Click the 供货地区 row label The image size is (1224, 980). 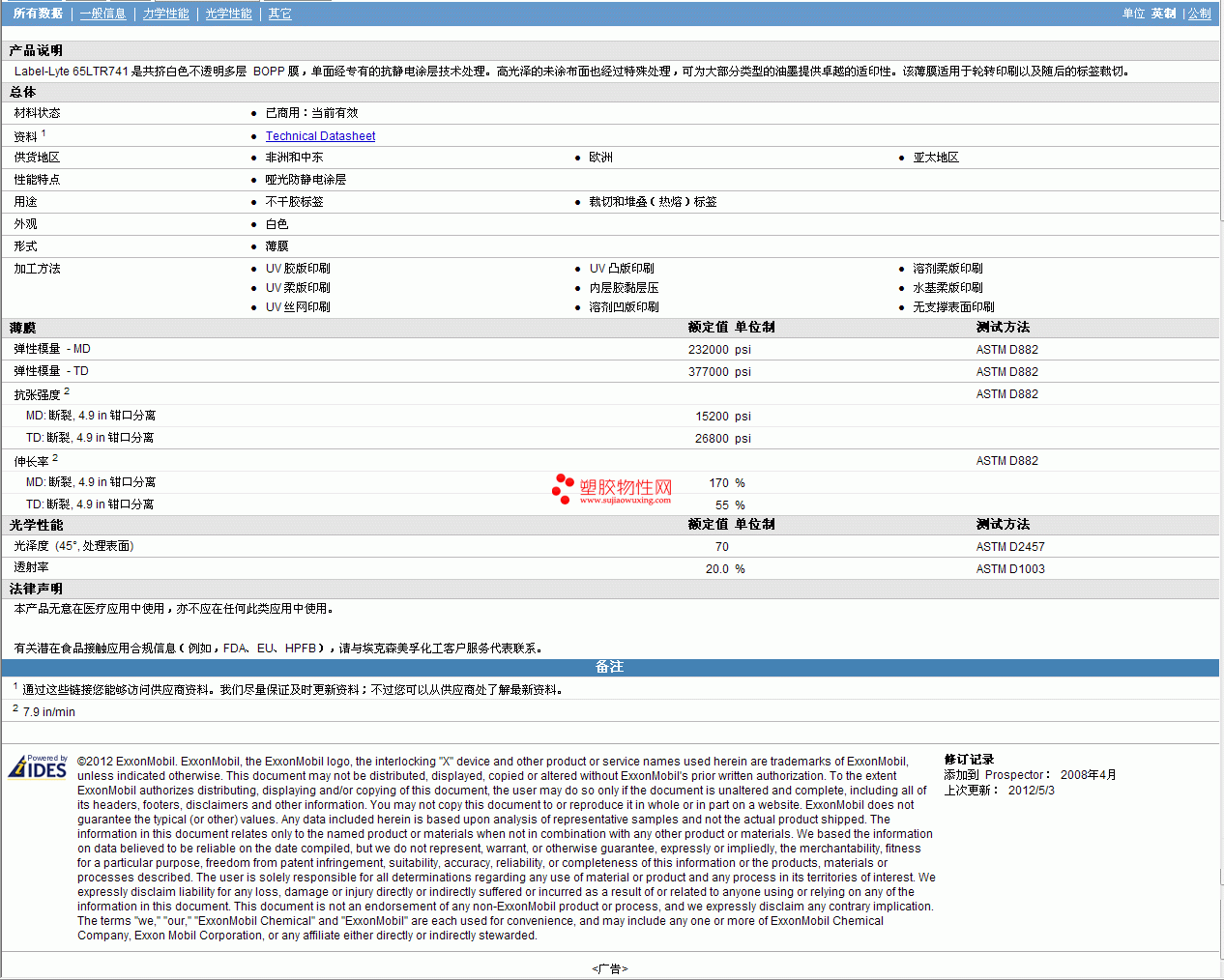tap(37, 158)
